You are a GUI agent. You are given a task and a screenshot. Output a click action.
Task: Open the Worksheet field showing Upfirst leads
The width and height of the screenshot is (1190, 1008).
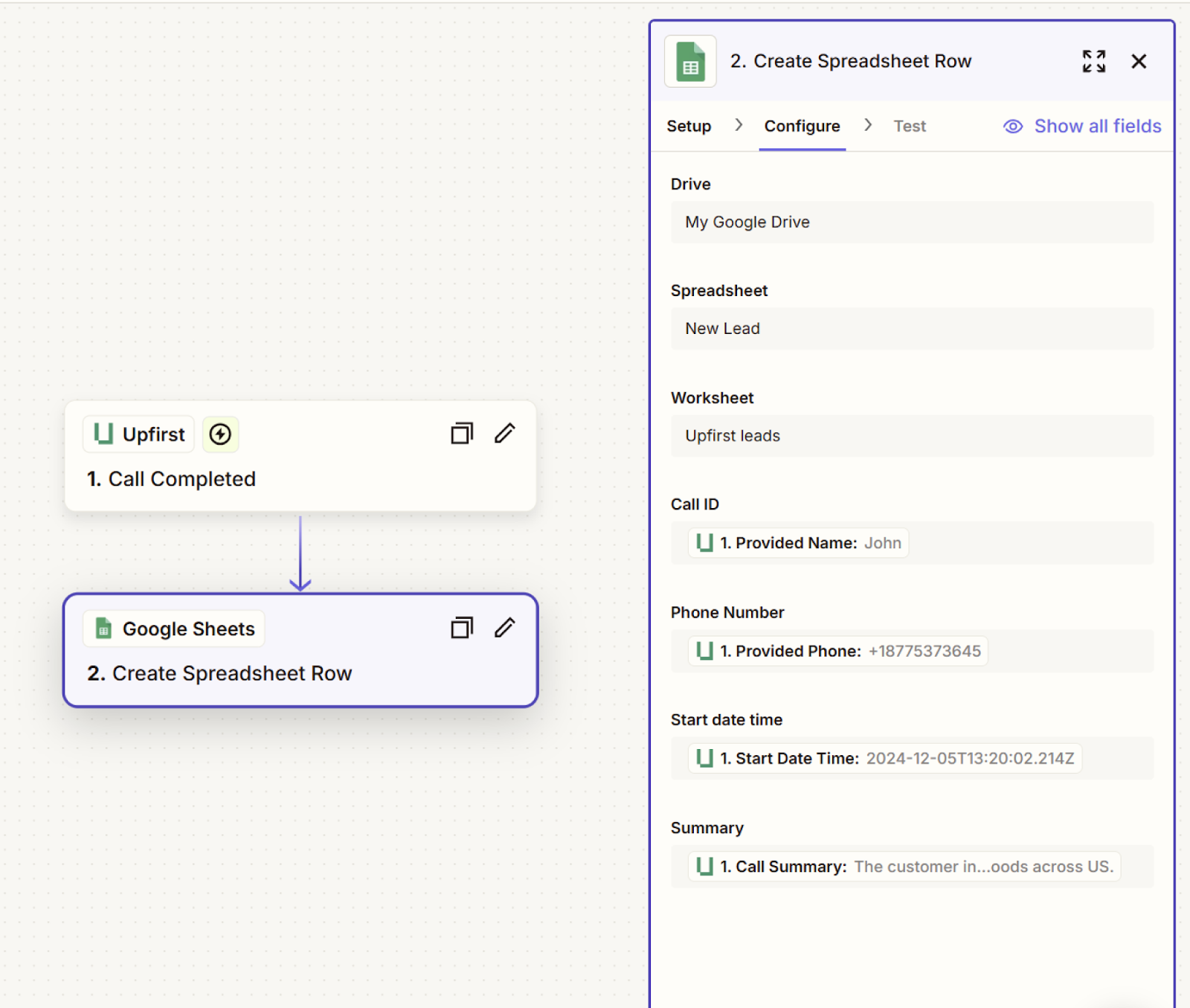[912, 435]
